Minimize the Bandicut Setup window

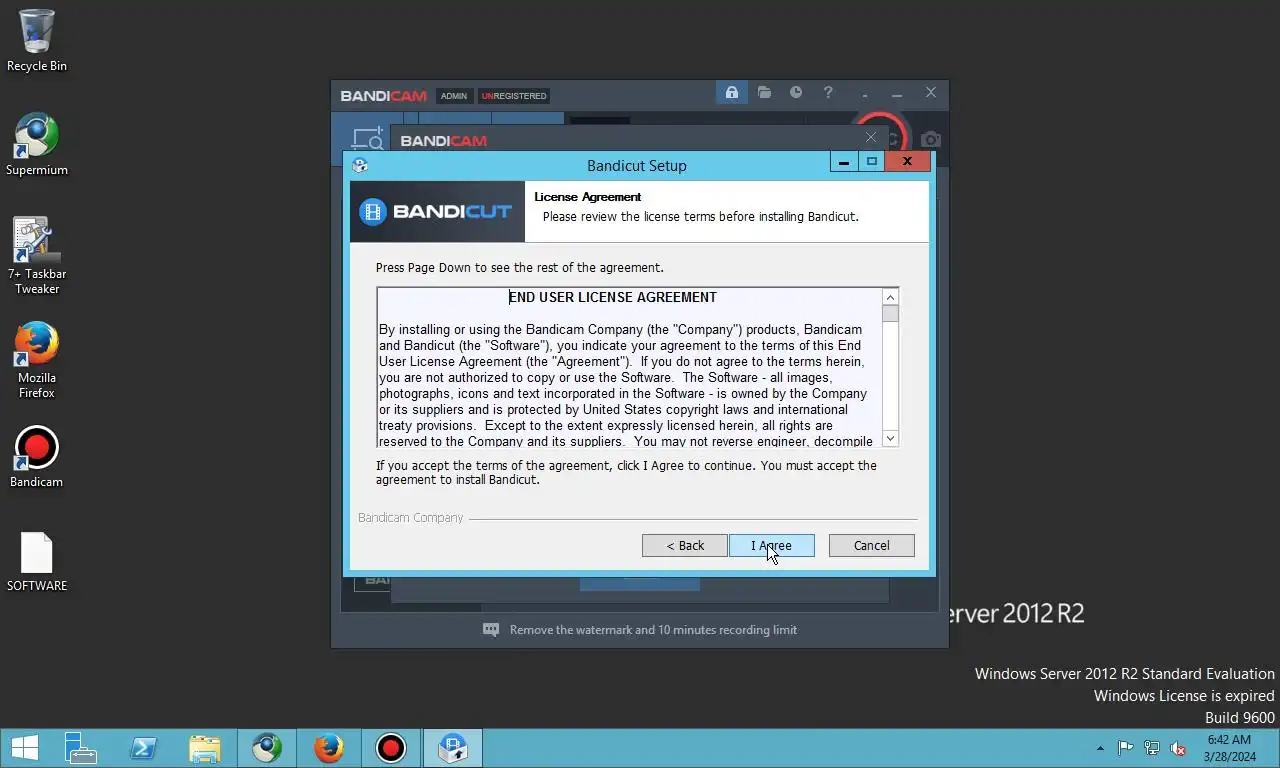click(x=844, y=162)
